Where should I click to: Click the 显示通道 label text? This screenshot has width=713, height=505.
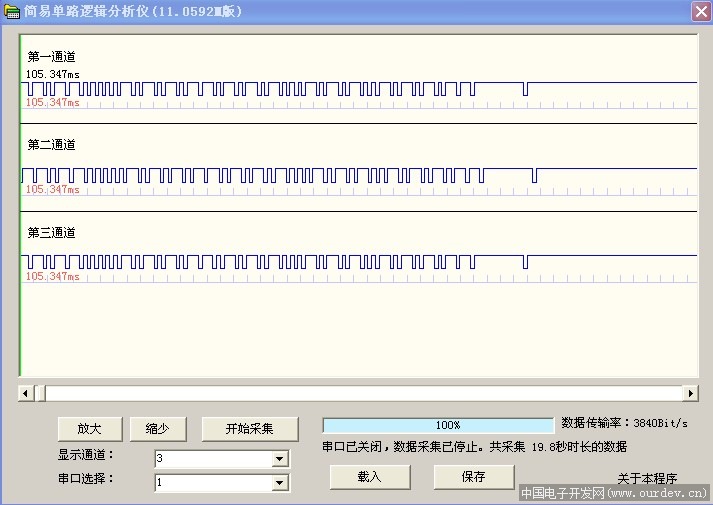[x=85, y=455]
